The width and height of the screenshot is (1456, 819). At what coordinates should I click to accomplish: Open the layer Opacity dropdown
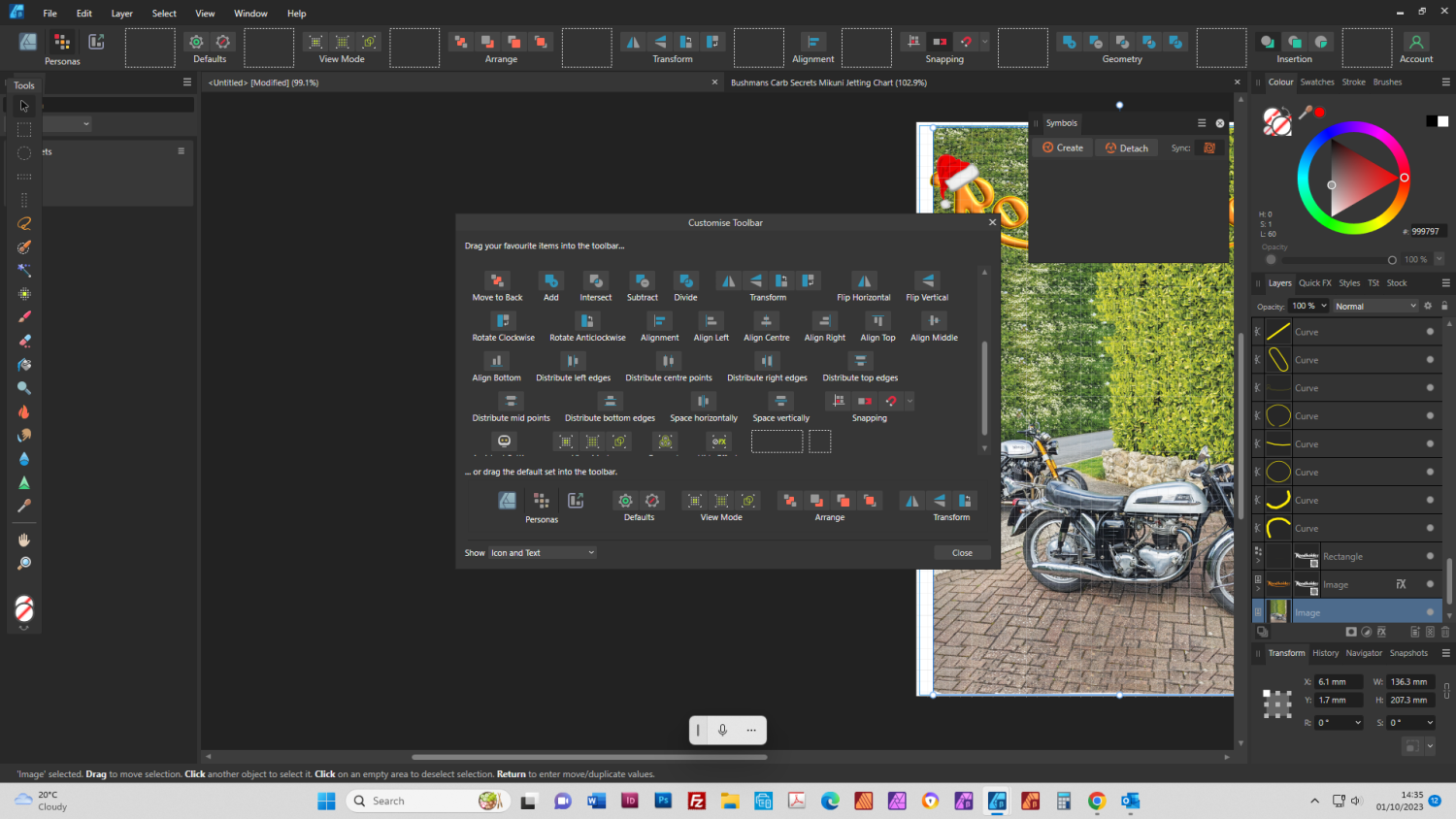1308,306
